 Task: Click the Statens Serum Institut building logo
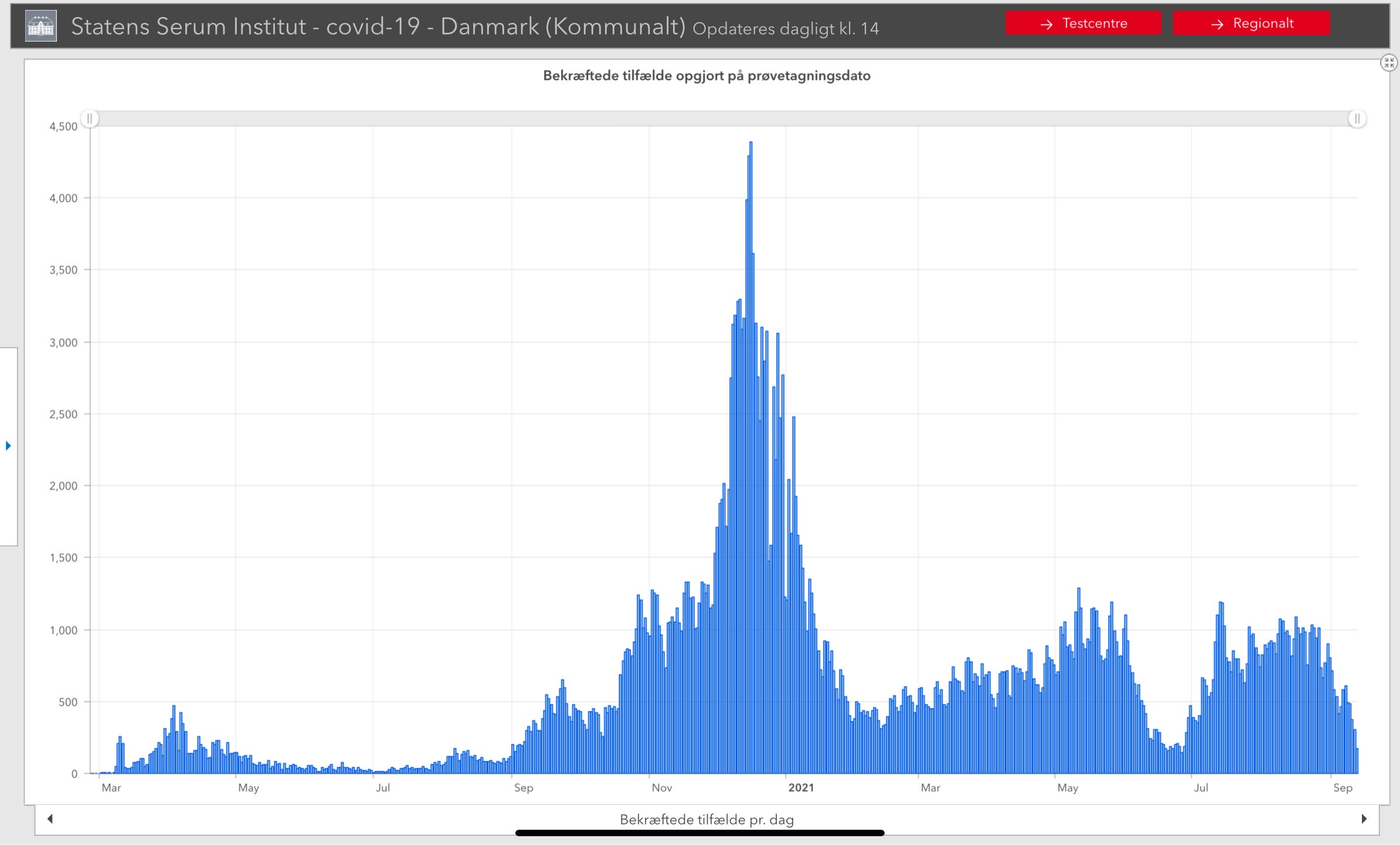pos(41,26)
